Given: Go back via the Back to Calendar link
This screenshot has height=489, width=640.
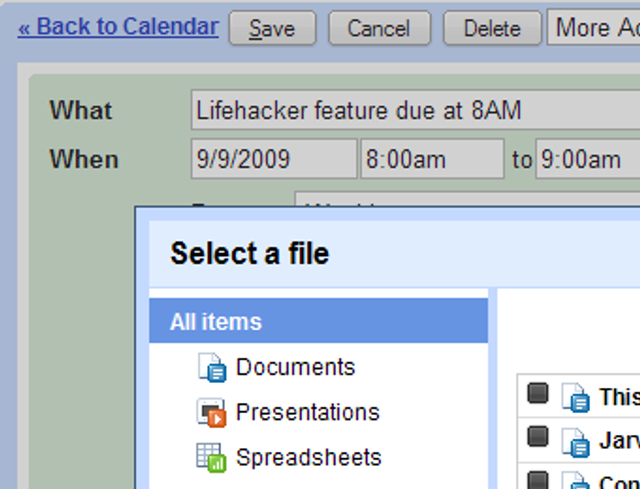Looking at the screenshot, I should [118, 27].
